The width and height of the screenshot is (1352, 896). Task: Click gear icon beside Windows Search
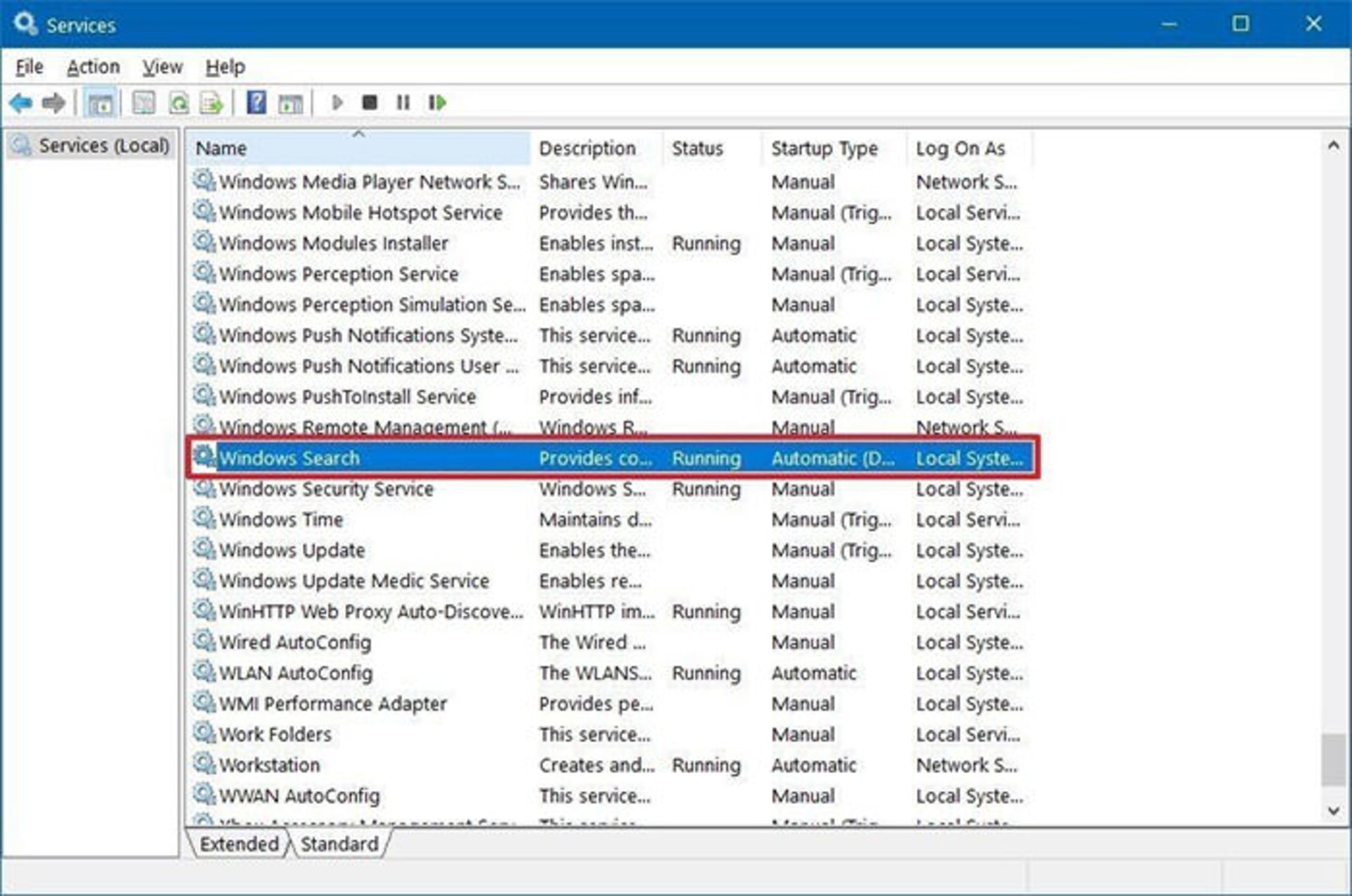click(204, 457)
